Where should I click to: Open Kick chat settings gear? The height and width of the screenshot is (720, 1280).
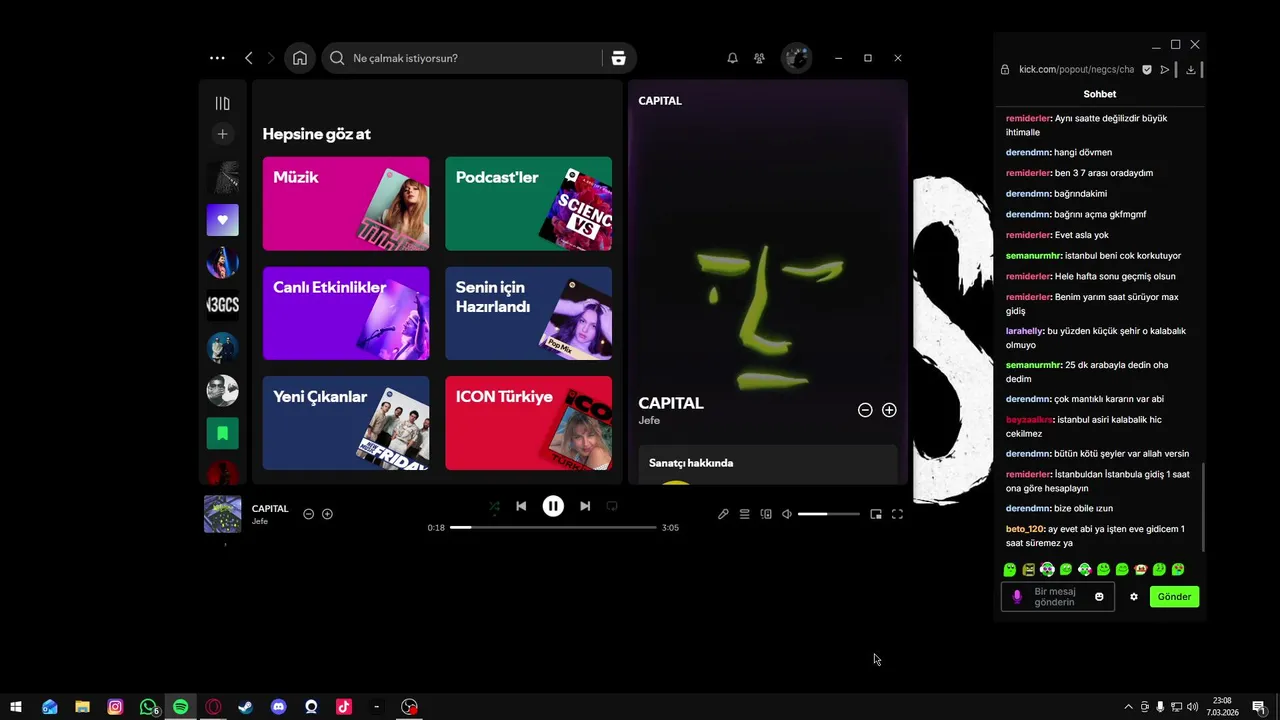[x=1134, y=597]
